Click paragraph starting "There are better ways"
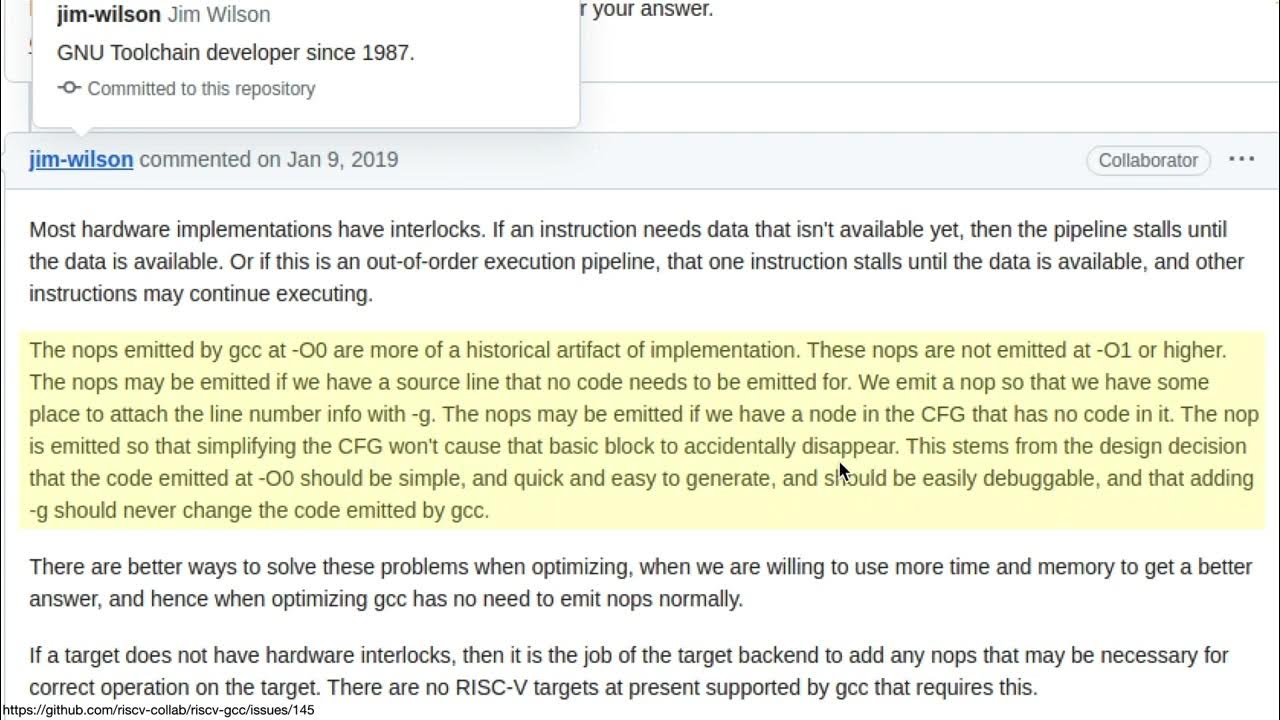Viewport: 1280px width, 720px height. coord(640,583)
